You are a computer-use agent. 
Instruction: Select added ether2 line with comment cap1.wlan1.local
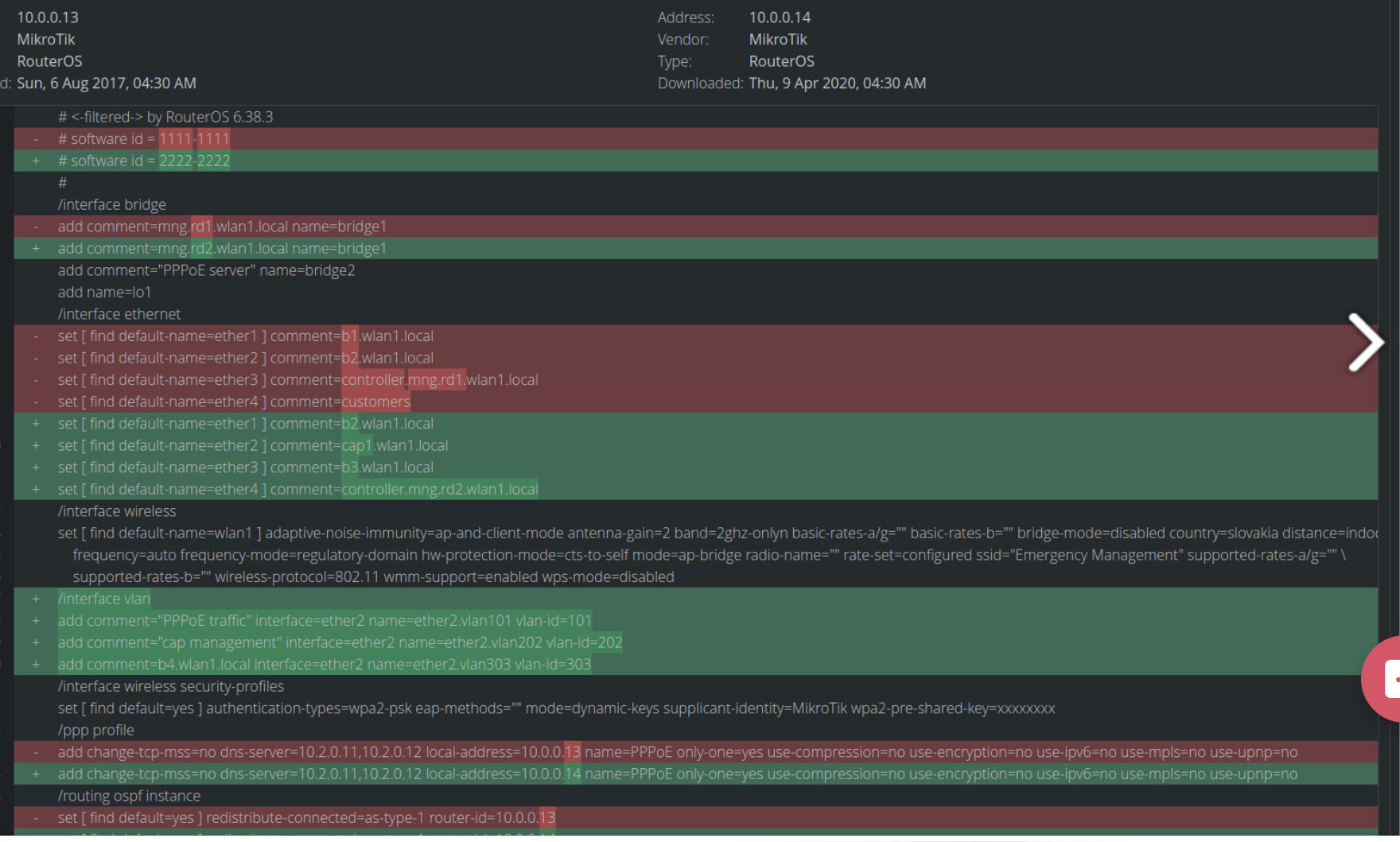pyautogui.click(x=696, y=445)
